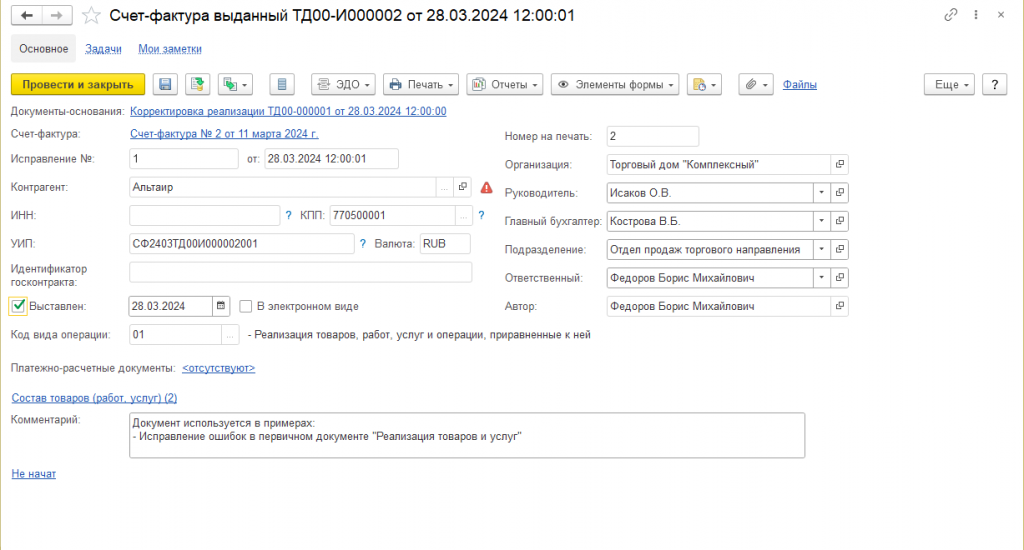The height and width of the screenshot is (550, 1024).
Task: Open the create-based-on dropdown icon button
Action: (235, 84)
